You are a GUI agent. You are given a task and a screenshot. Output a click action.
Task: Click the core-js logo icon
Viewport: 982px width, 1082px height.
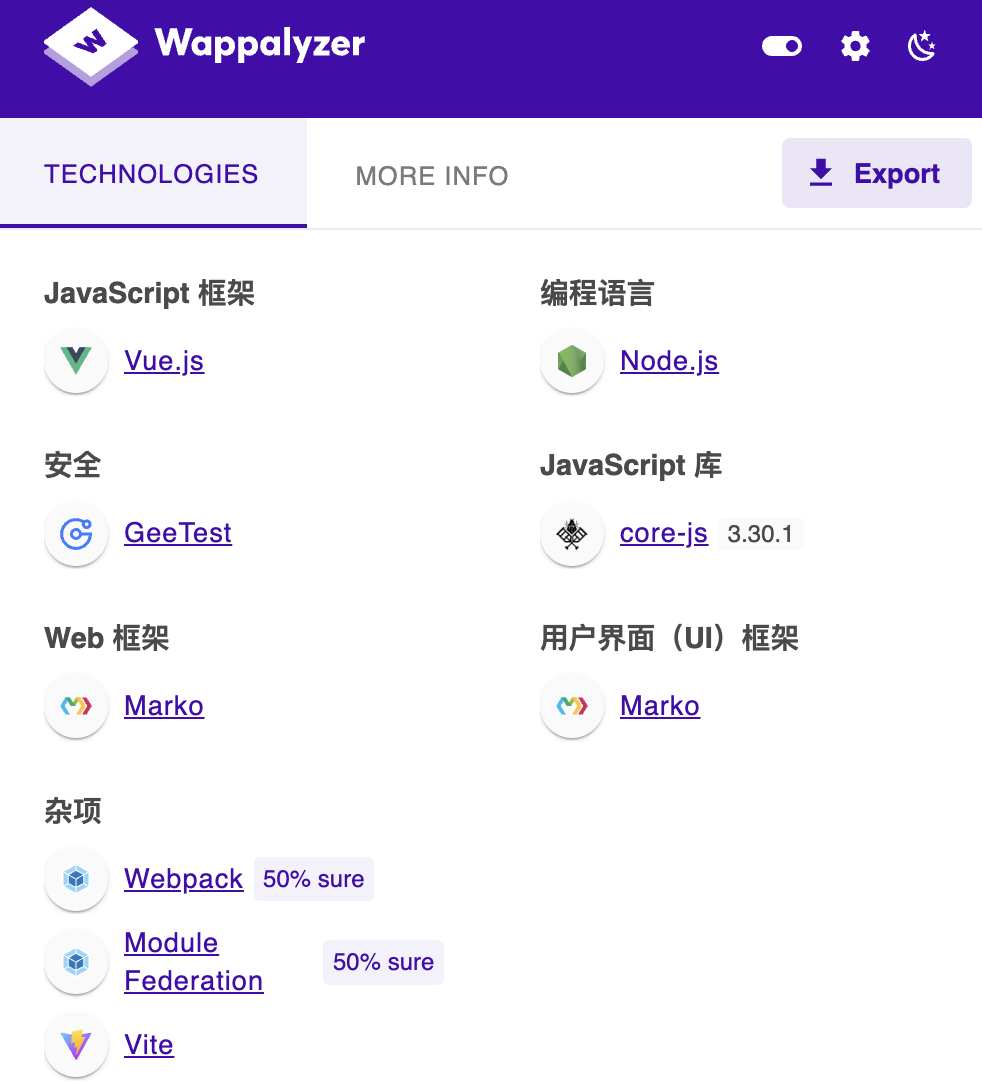point(572,533)
